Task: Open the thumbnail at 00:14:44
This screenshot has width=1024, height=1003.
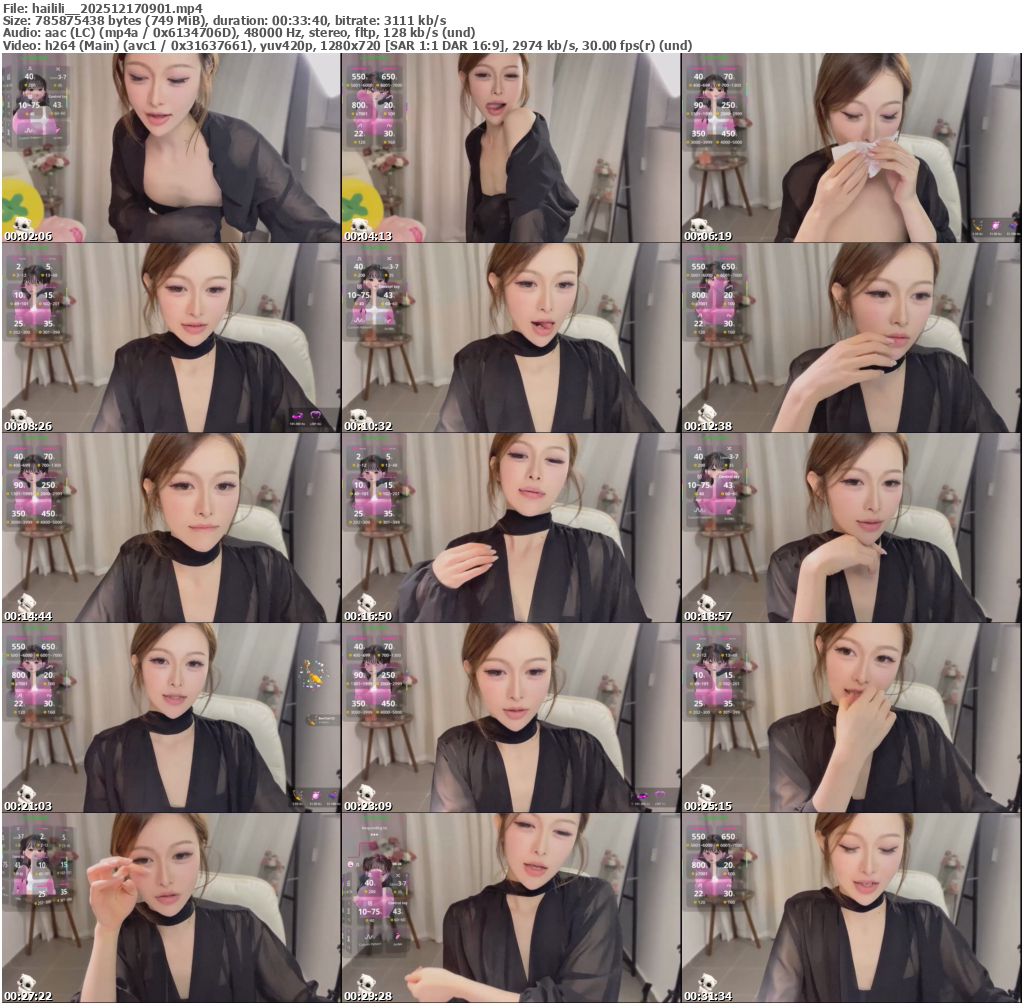Action: 171,528
